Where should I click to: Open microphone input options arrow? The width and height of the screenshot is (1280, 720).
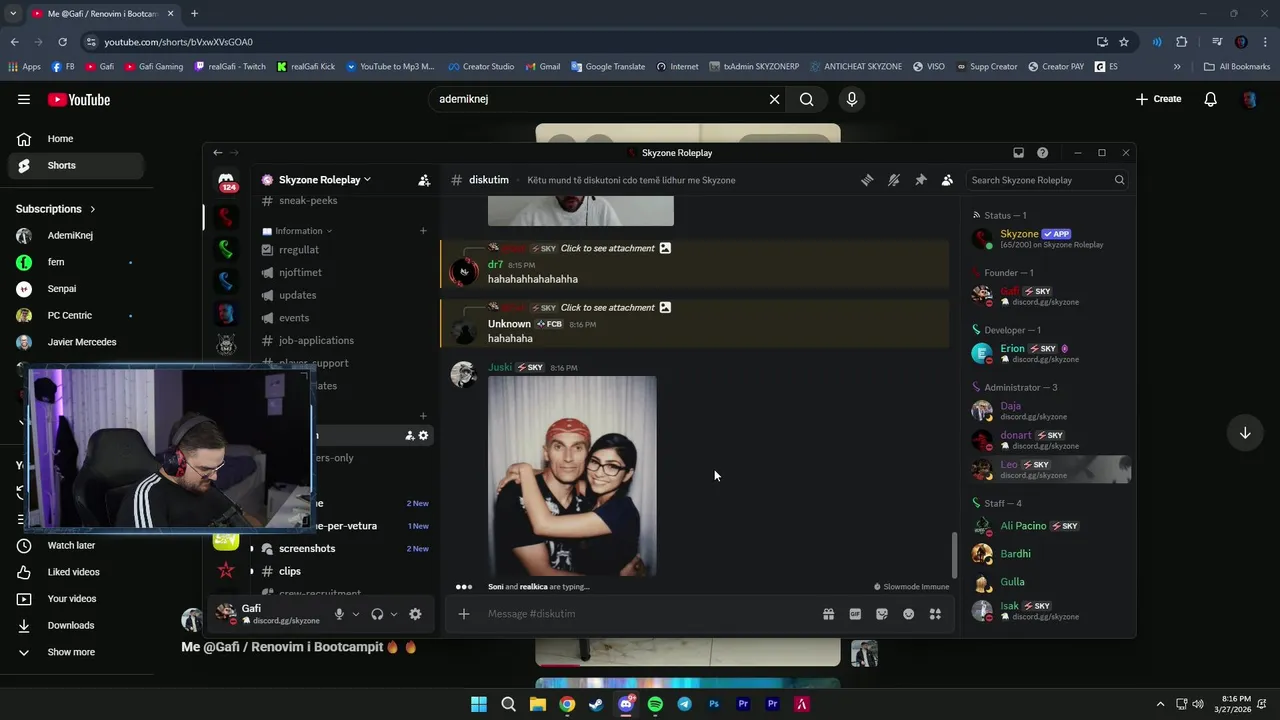point(355,614)
